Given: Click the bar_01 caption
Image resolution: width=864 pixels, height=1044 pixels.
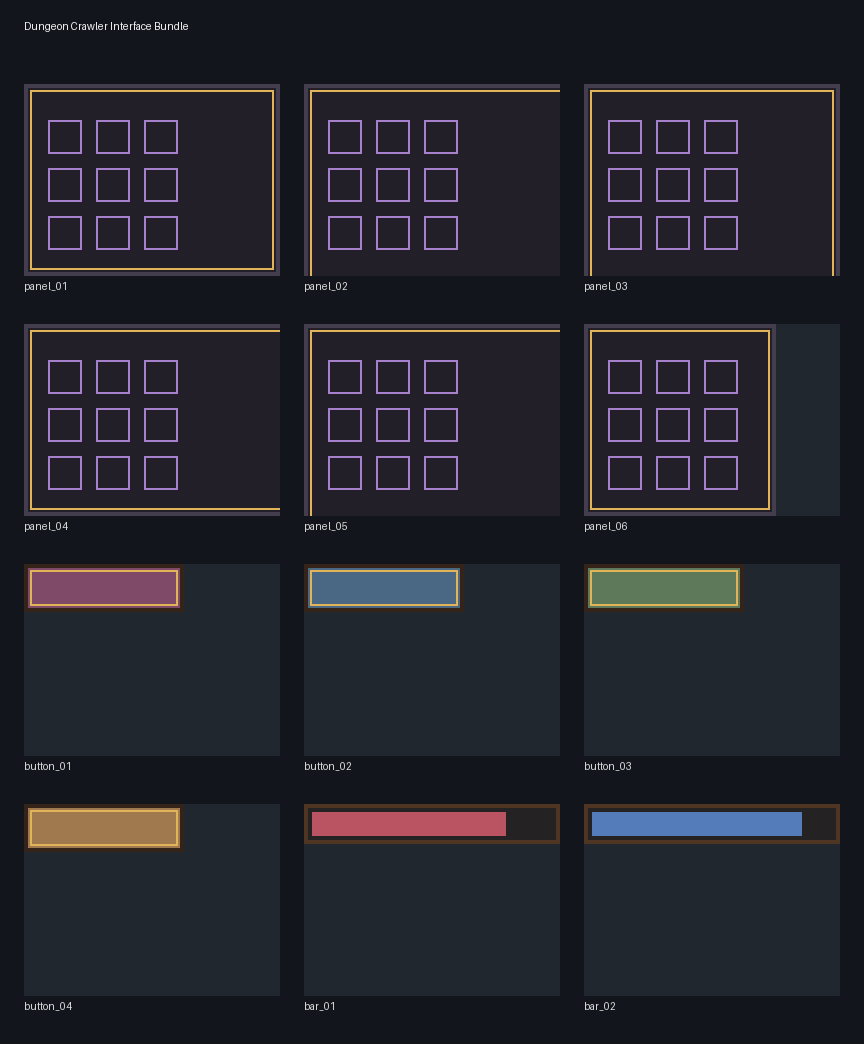Looking at the screenshot, I should [320, 1006].
